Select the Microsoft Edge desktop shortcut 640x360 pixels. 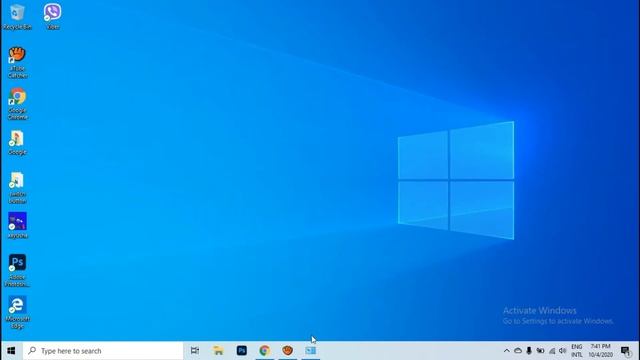[17, 312]
